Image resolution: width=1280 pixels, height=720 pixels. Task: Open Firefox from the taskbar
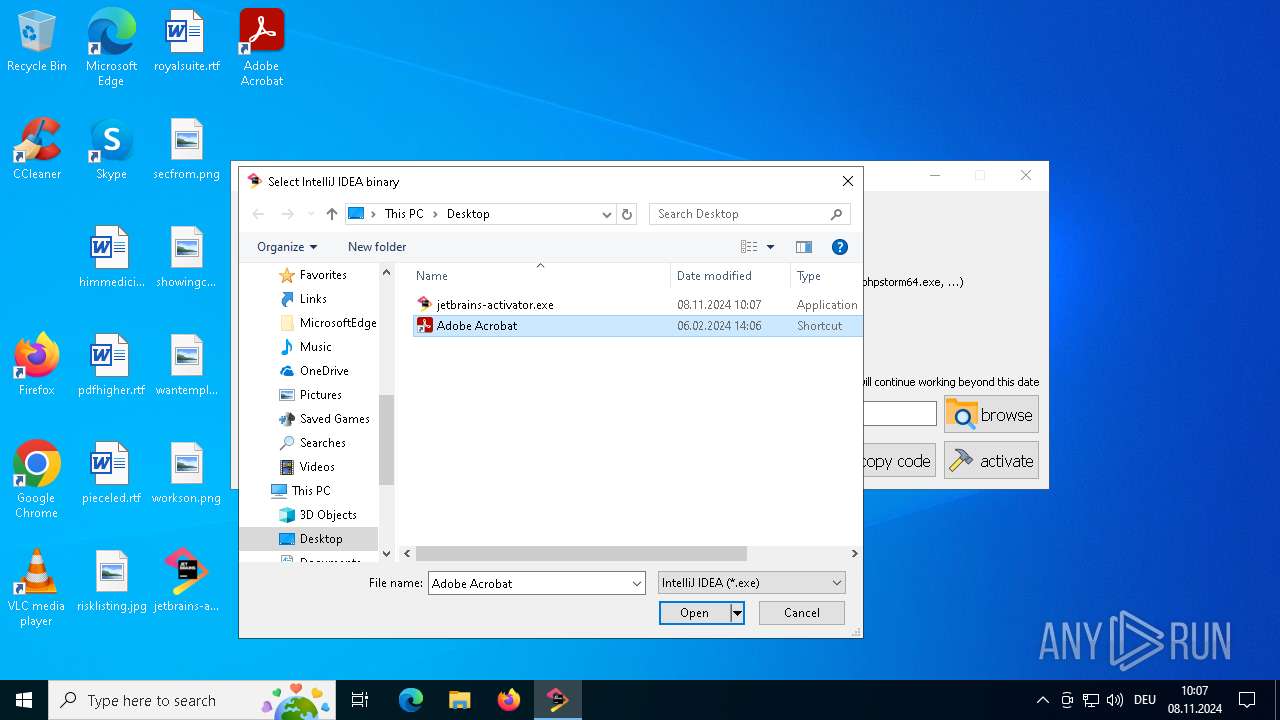(509, 700)
